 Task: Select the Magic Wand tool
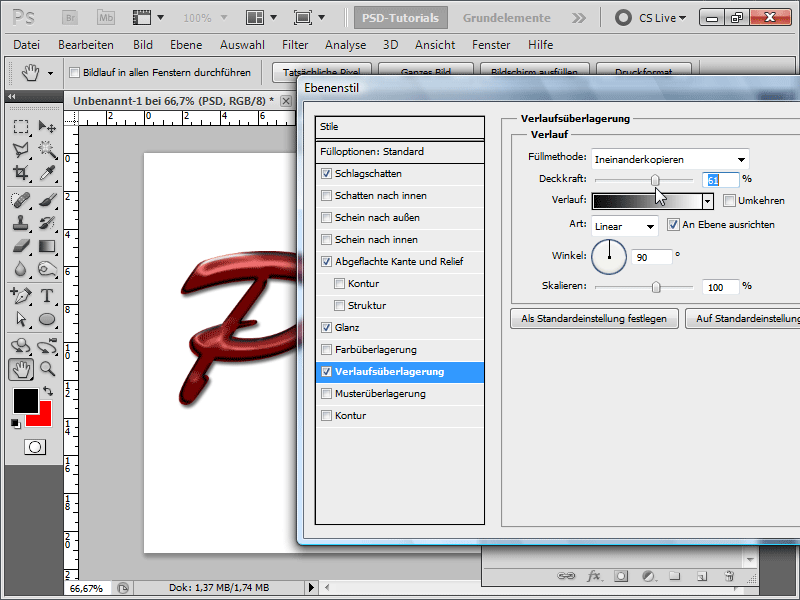click(47, 149)
